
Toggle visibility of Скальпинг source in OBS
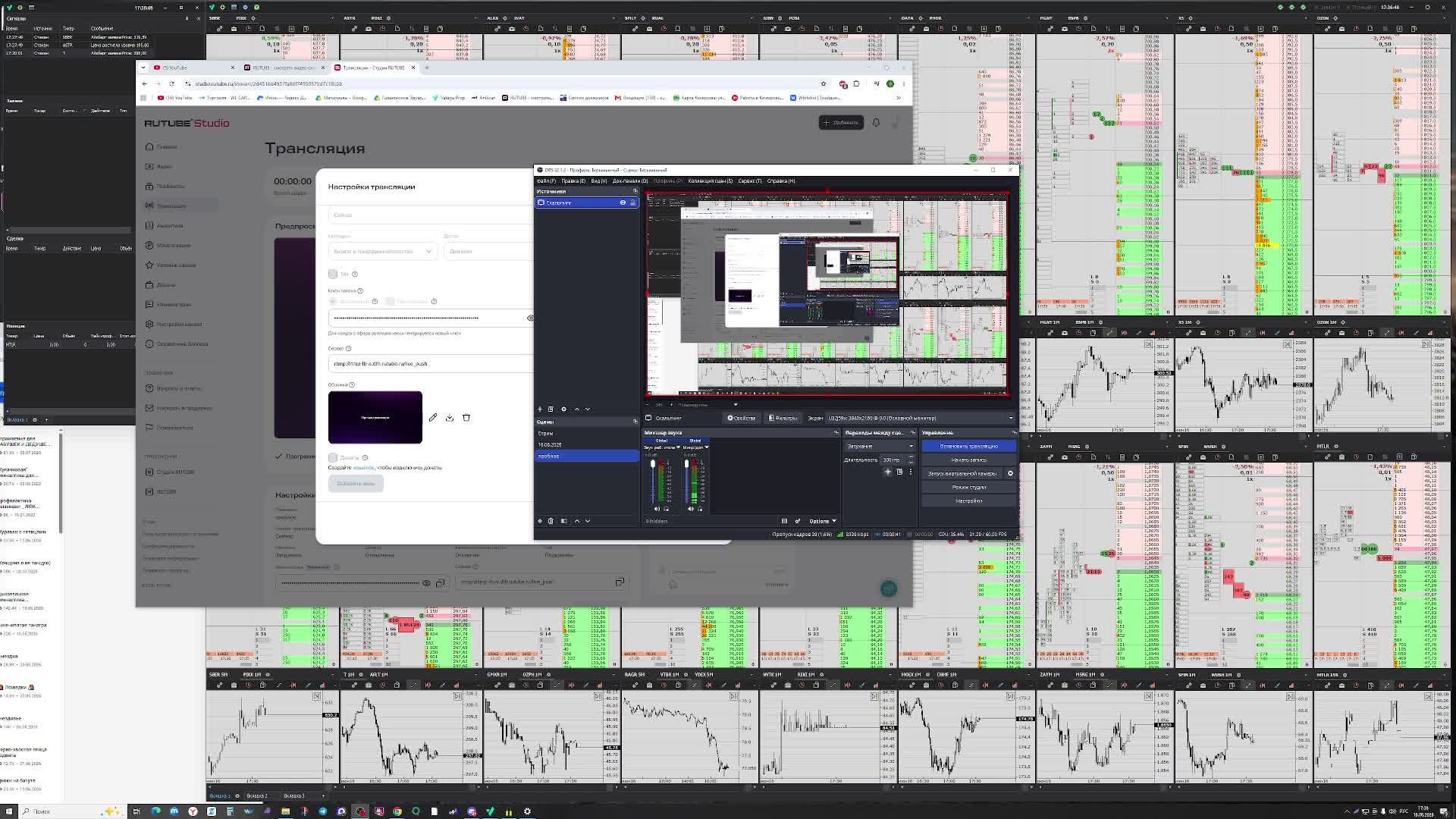pyautogui.click(x=623, y=202)
